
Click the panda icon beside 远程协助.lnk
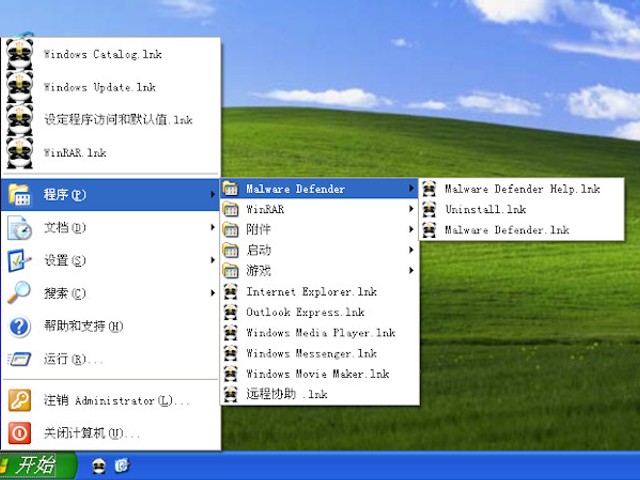231,394
